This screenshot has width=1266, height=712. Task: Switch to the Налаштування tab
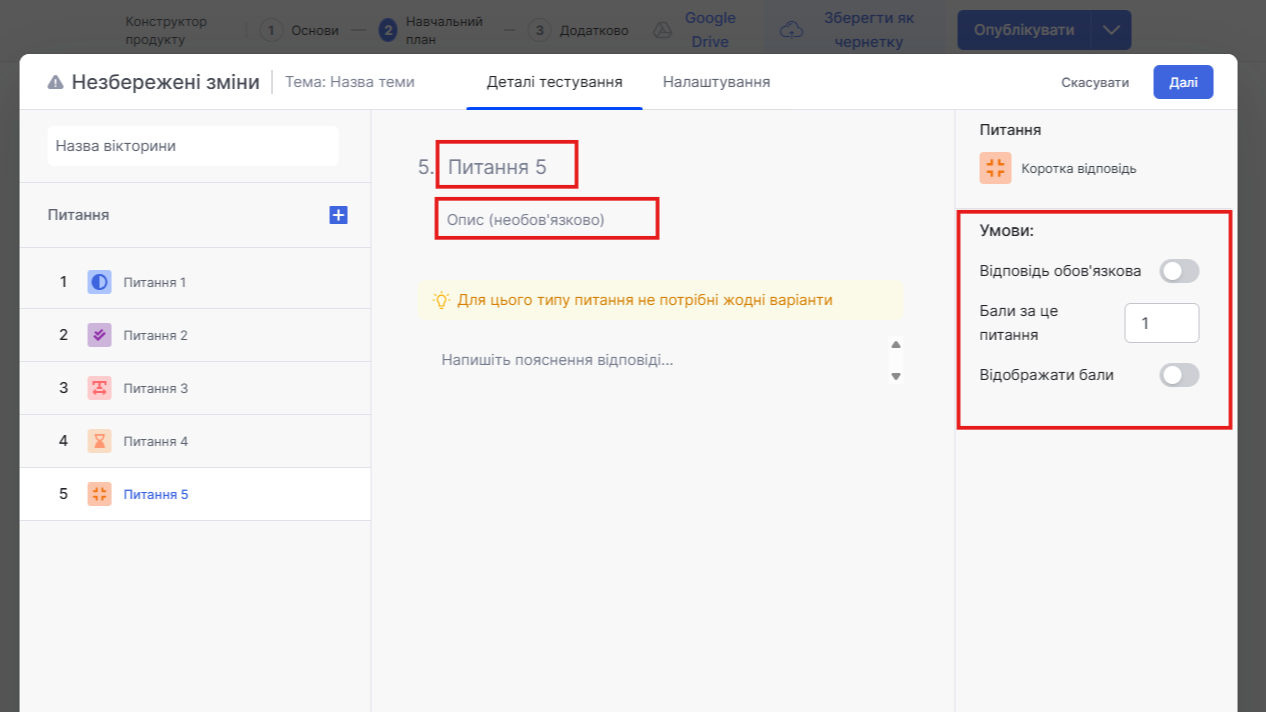click(716, 82)
